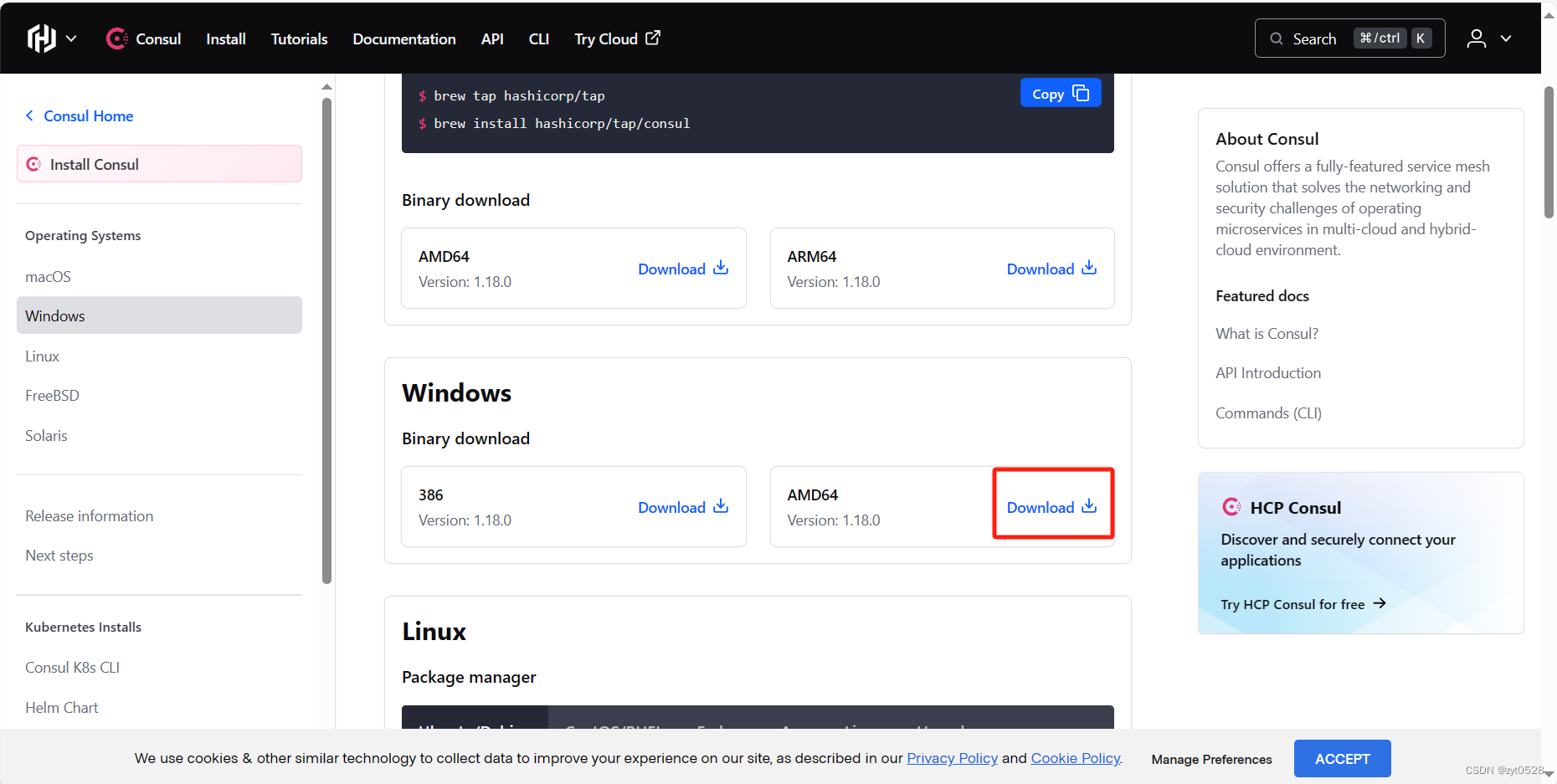Viewport: 1557px width, 784px height.
Task: Open Commands (CLI) featured doc
Action: [1268, 412]
